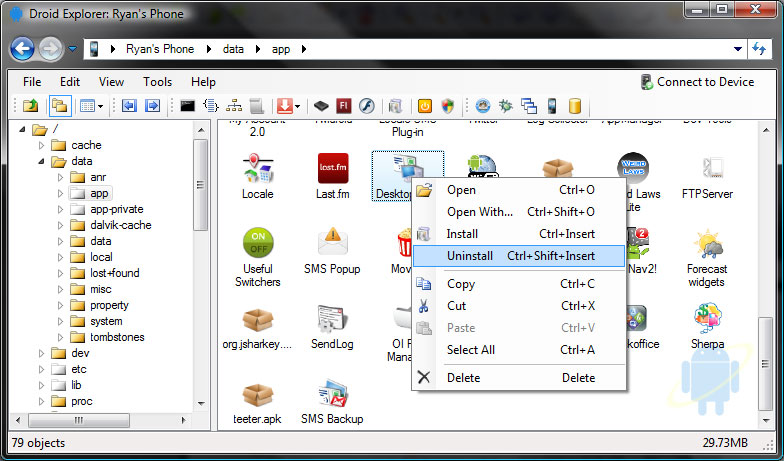Open the address bar history dropdown
This screenshot has height=461, width=784.
[738, 49]
